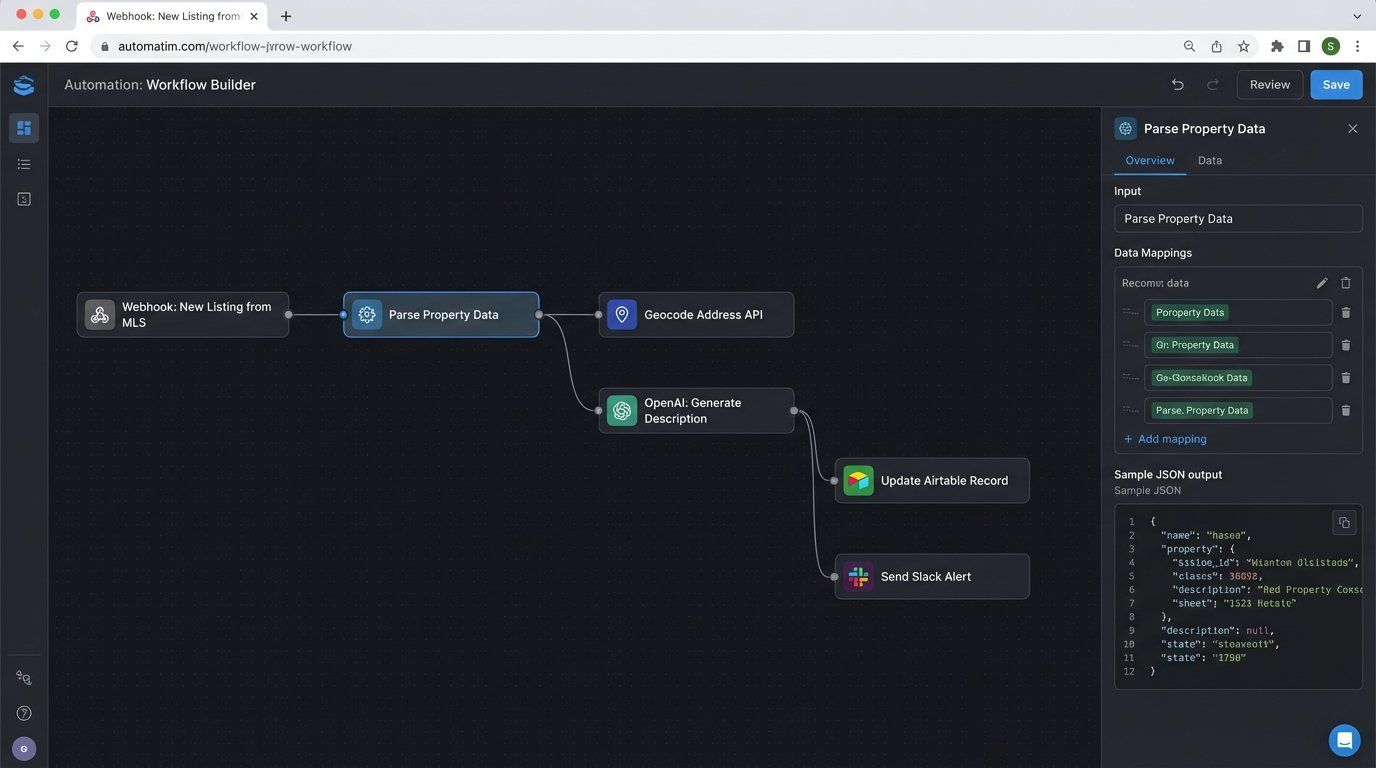Click the undo arrow in the top toolbar

[x=1177, y=85]
